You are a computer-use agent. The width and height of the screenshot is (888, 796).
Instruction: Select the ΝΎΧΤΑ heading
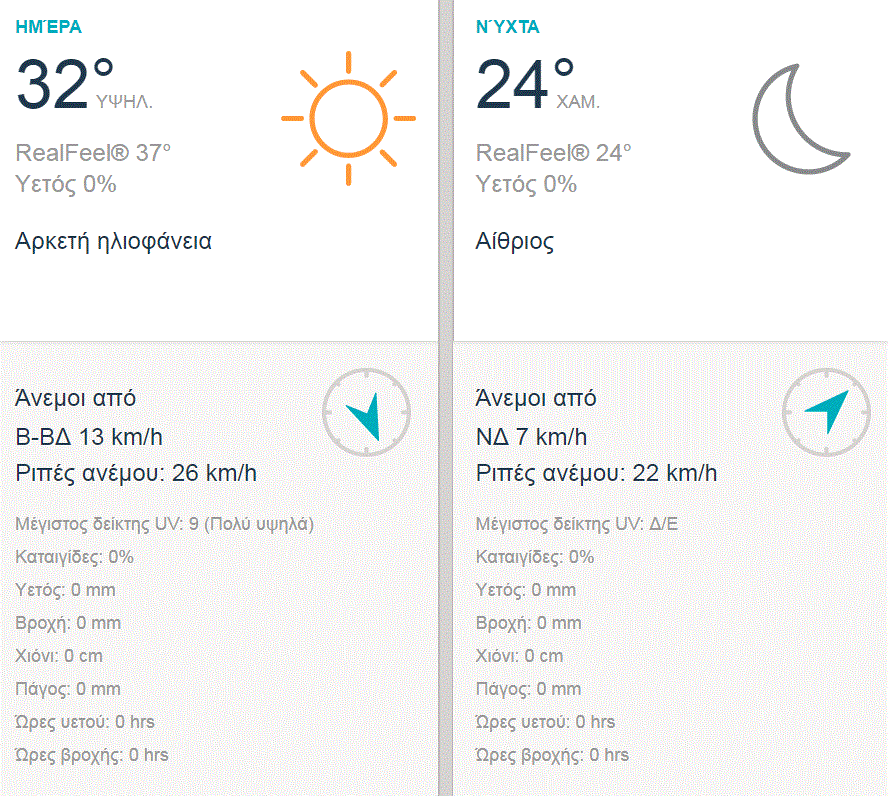point(508,27)
